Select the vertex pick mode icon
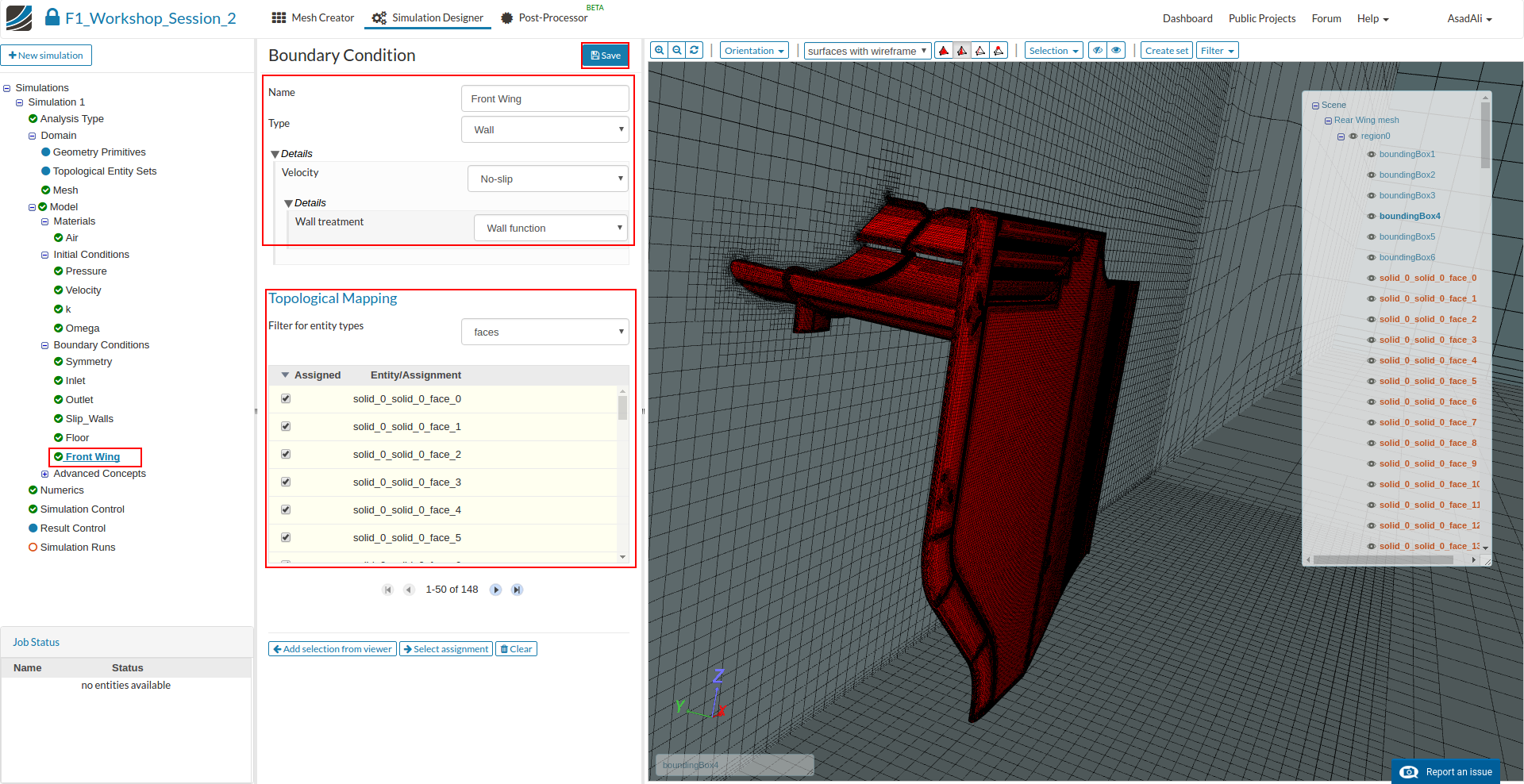Viewport: 1524px width, 784px height. pyautogui.click(x=999, y=51)
